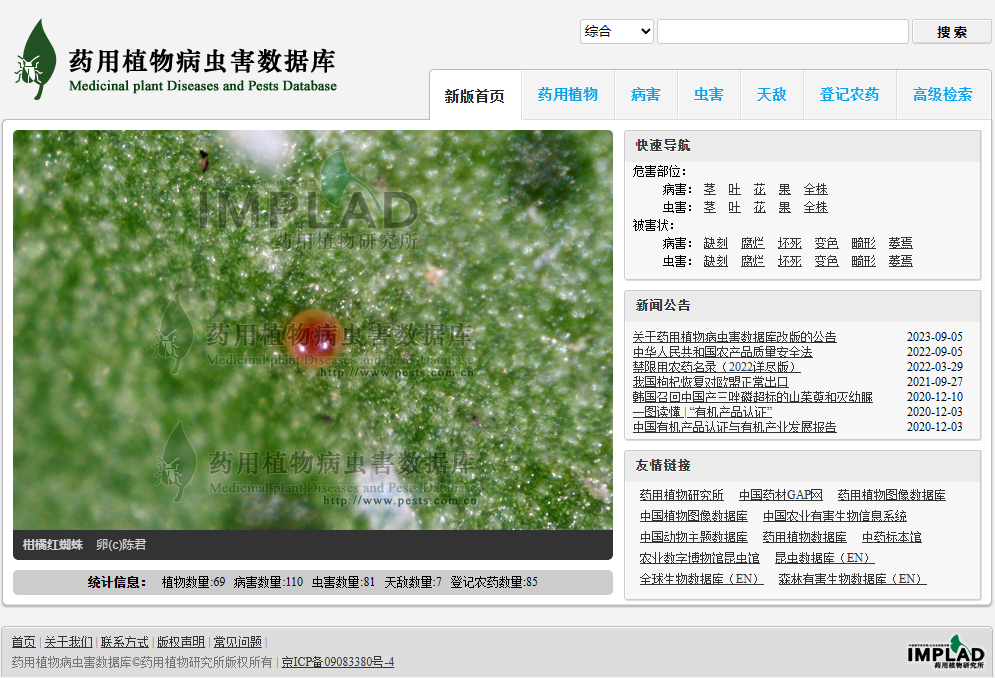Click the 柑橘红蜘蛛 caption under the photo
Image resolution: width=995 pixels, height=678 pixels.
pos(53,545)
